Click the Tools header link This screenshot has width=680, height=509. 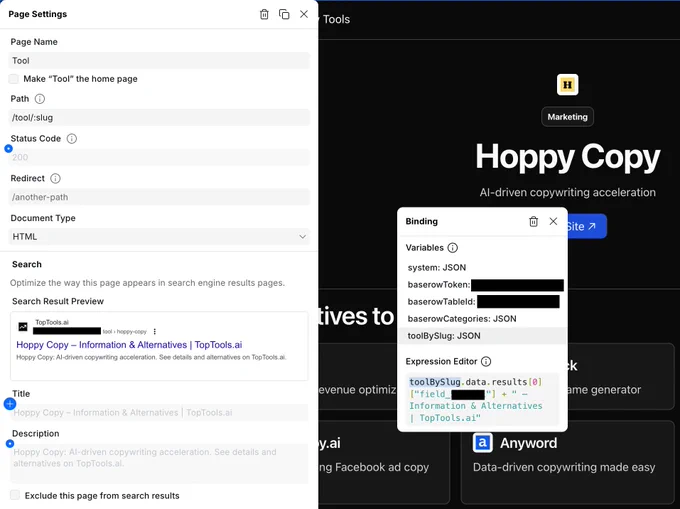pos(336,20)
